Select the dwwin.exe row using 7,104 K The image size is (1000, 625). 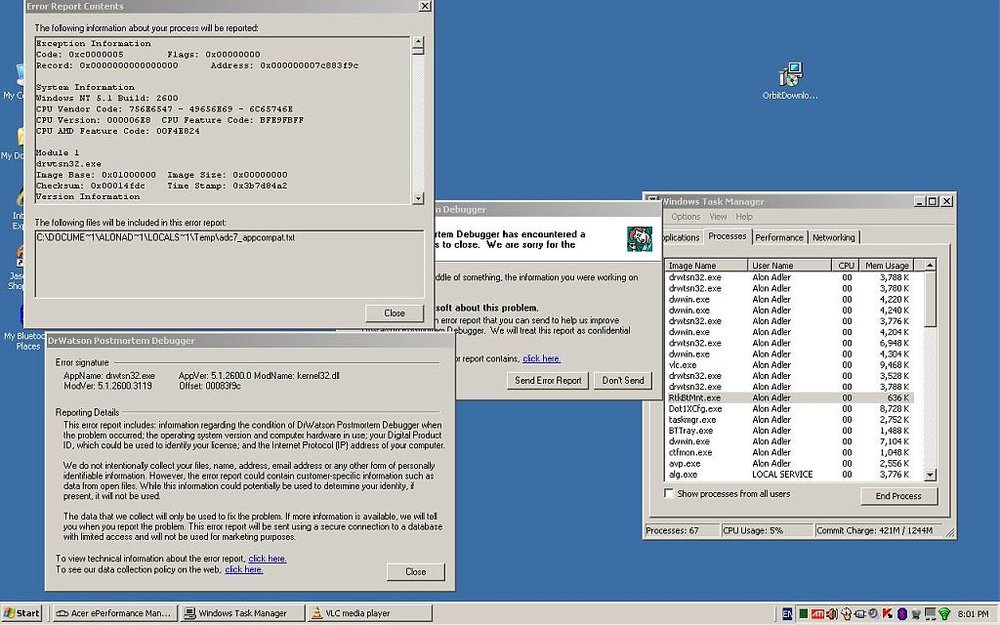[x=790, y=441]
